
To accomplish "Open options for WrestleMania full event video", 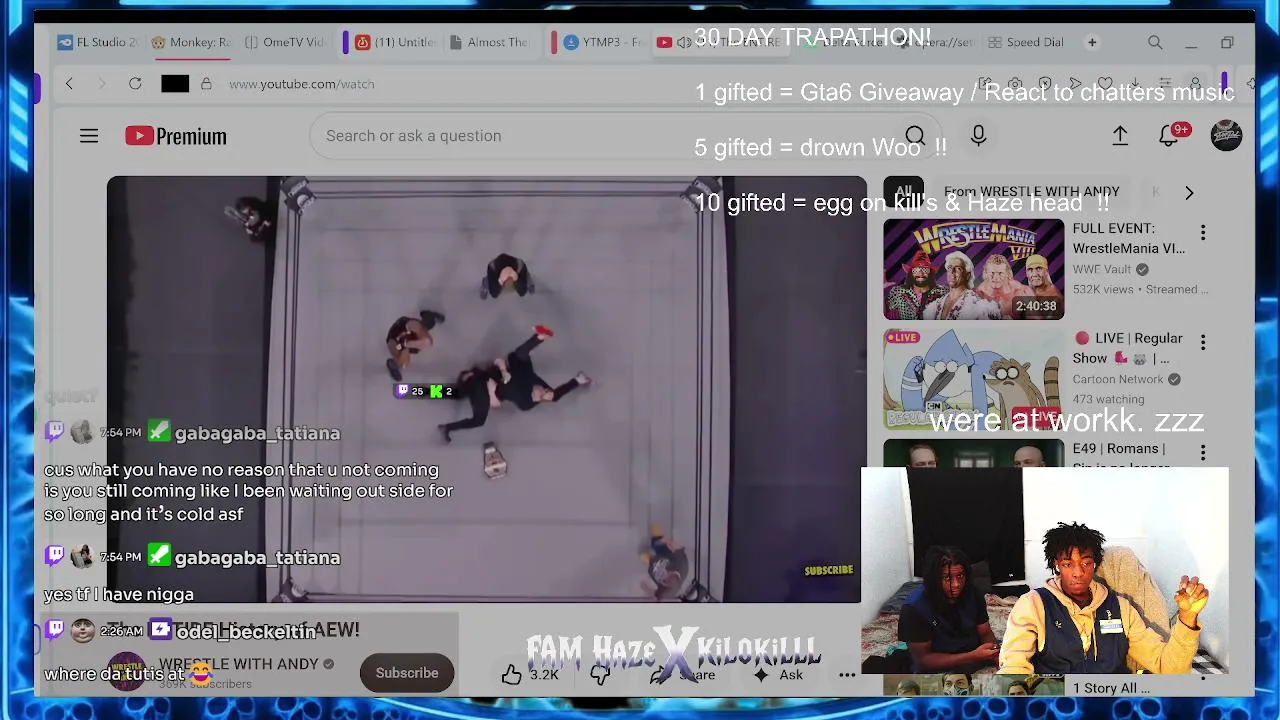I will click(1203, 233).
